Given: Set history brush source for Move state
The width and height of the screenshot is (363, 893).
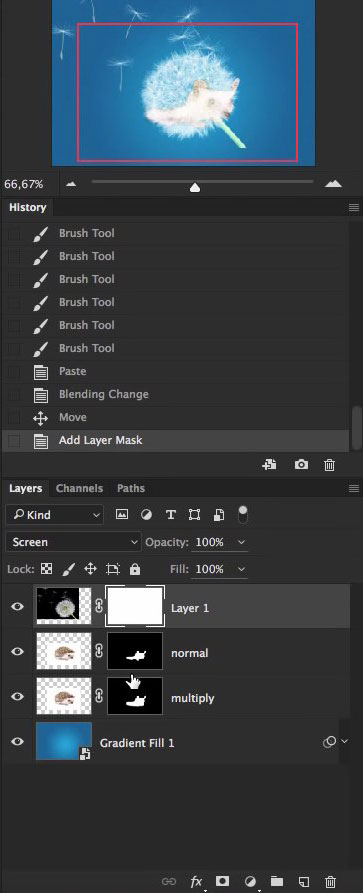Looking at the screenshot, I should [x=14, y=417].
